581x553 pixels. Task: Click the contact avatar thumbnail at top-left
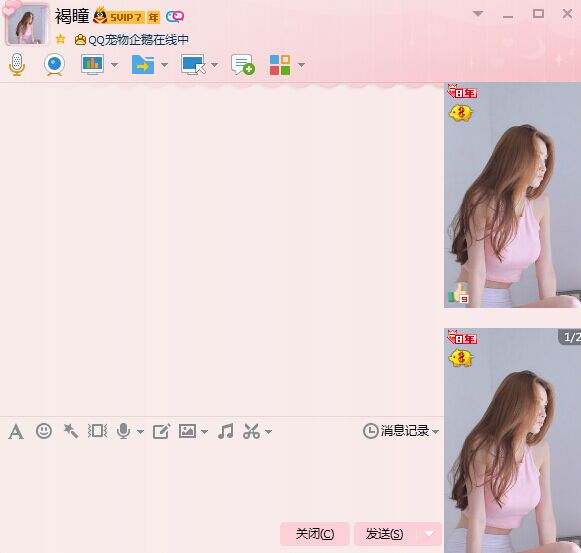[27, 24]
